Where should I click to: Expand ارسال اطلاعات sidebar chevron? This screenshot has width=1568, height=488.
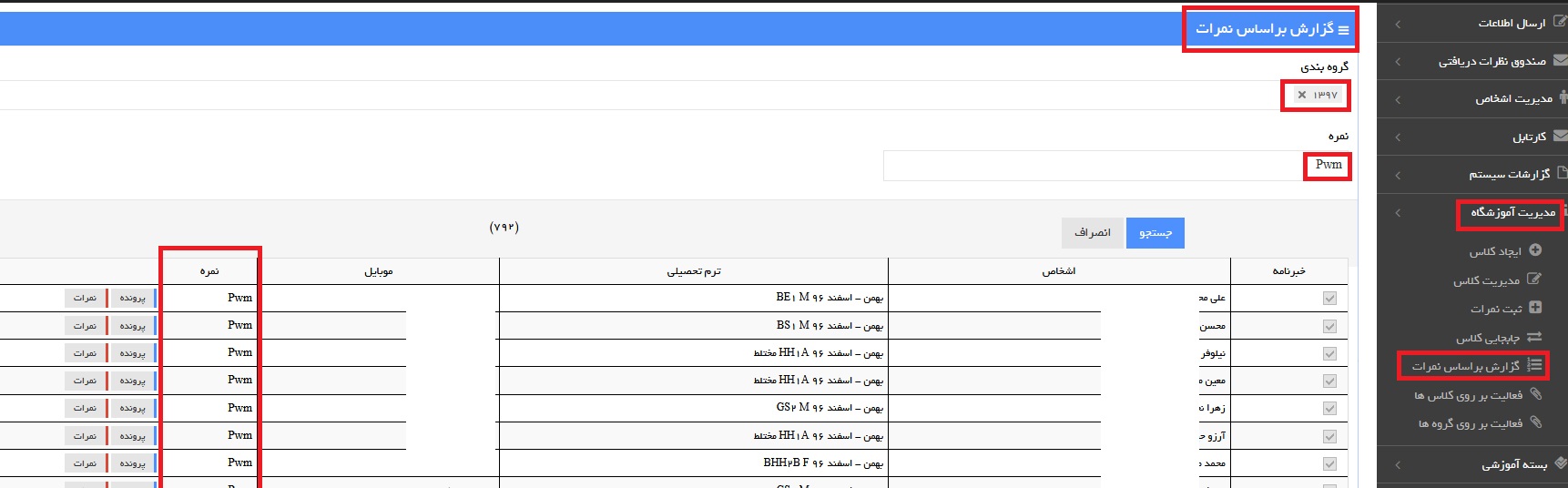tap(1398, 24)
